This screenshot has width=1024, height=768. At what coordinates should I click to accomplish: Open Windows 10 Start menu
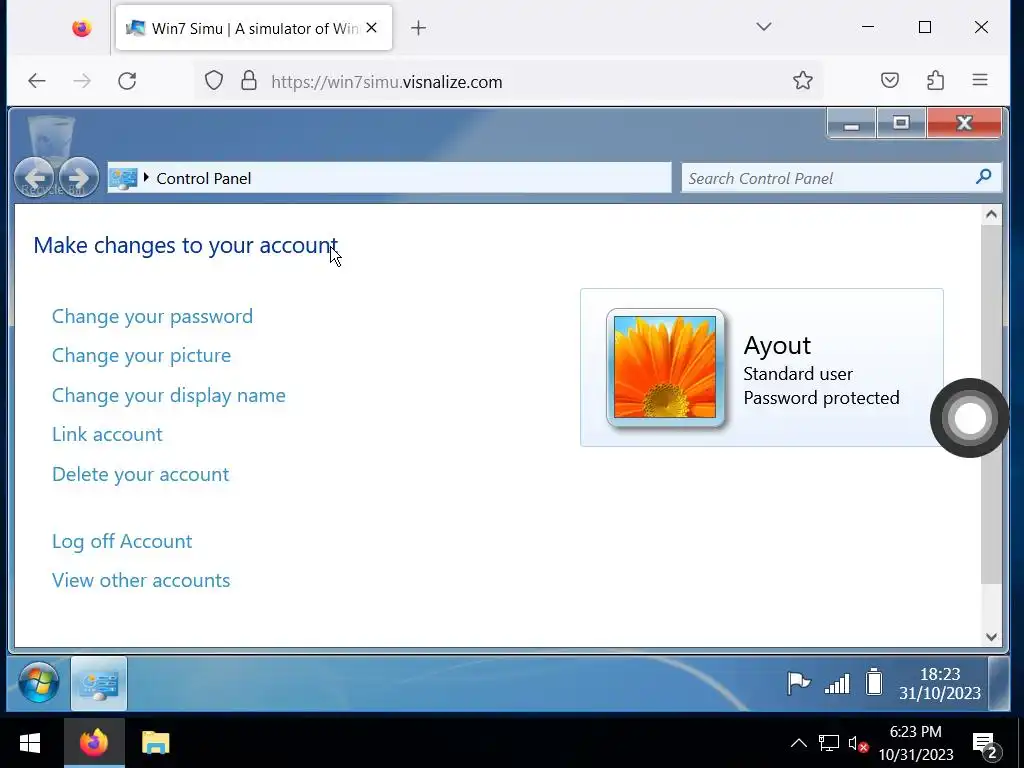click(30, 743)
